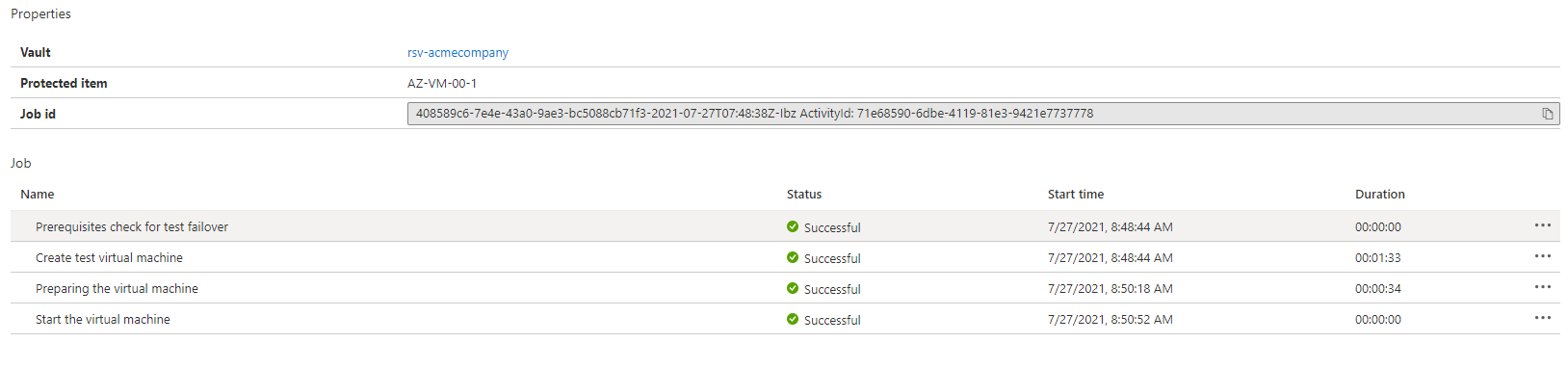Screen dimensions: 1568x369
Task: Open ellipsis menu for Preparing the virtual machine
Action: point(1543,287)
